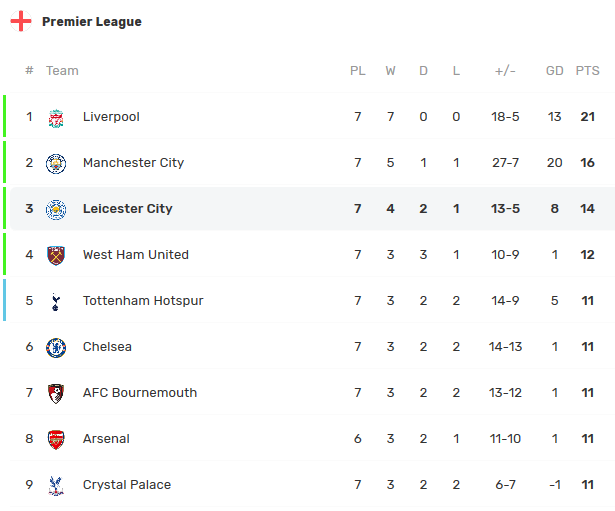
Task: Click the West Ham United crest
Action: coord(56,255)
